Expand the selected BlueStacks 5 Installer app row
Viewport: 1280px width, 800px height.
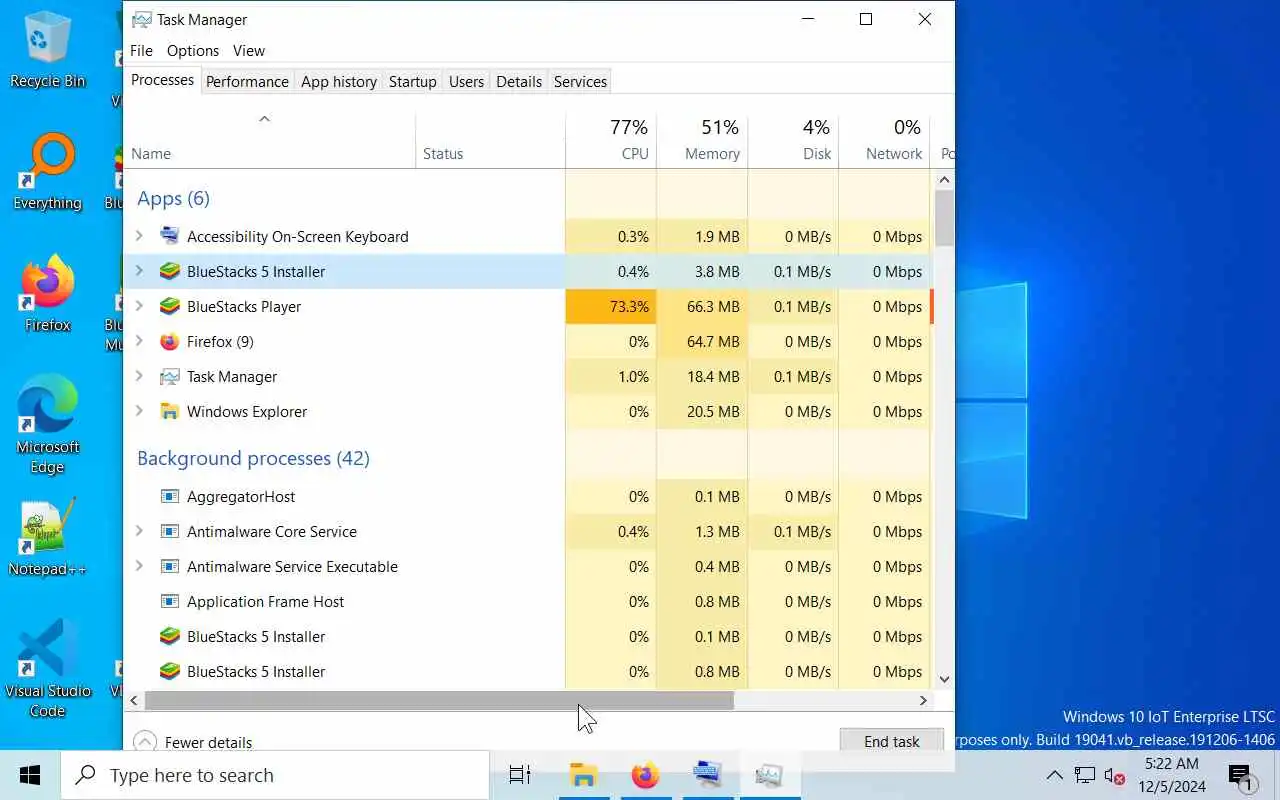(x=139, y=271)
